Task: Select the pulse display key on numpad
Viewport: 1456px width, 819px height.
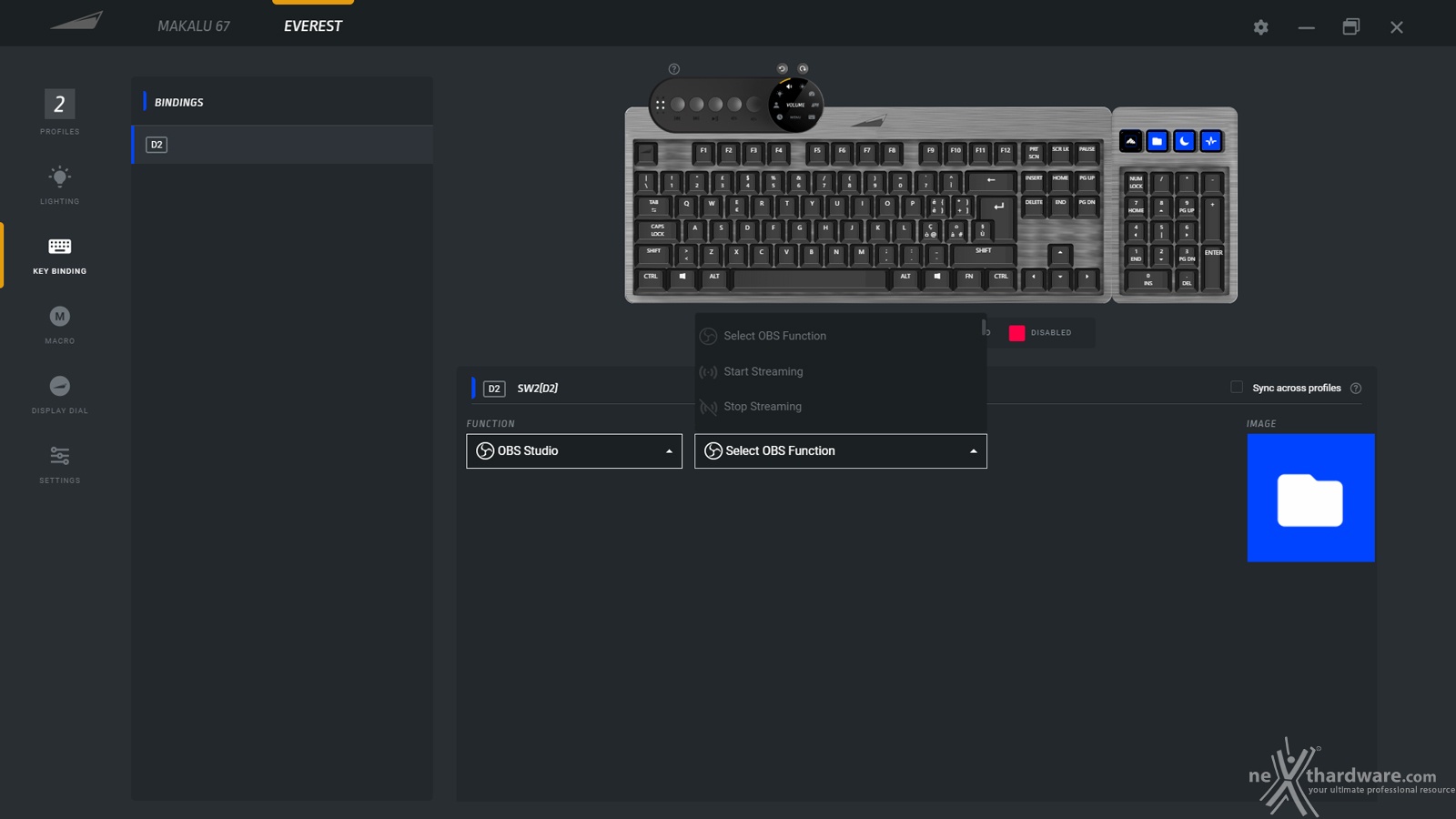Action: [x=1211, y=141]
